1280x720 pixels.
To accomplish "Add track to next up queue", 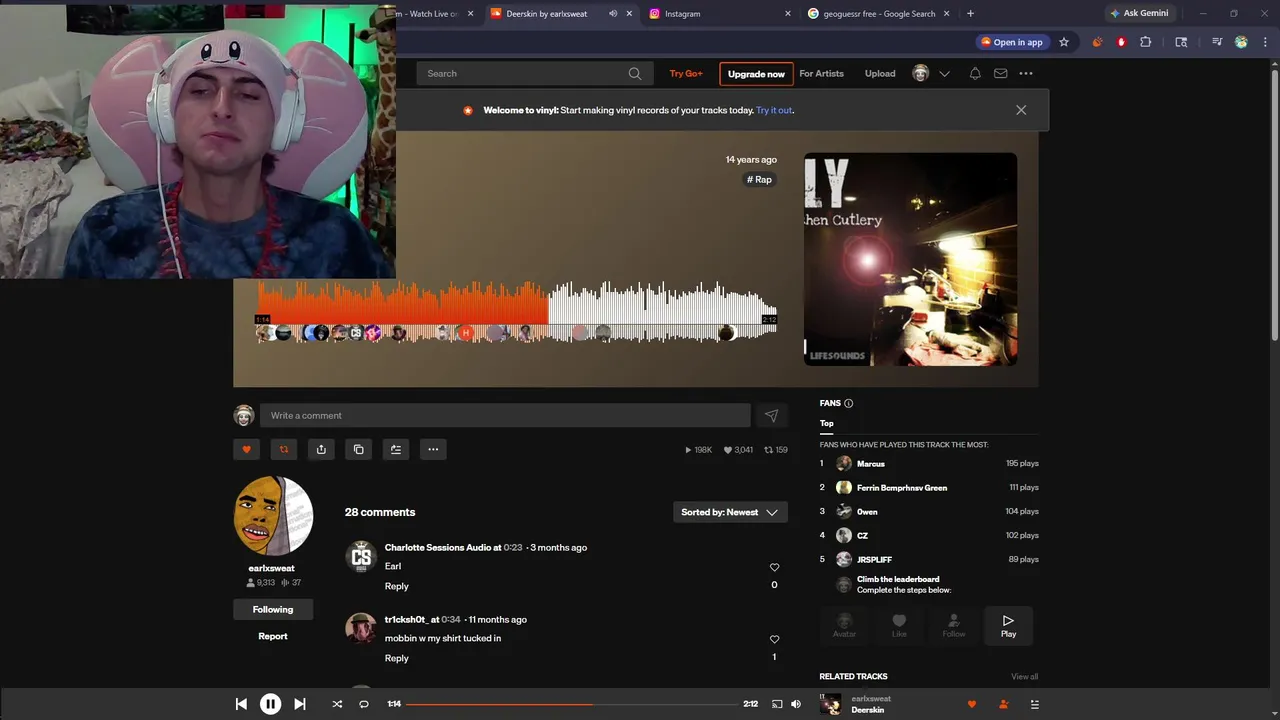I will coord(396,449).
